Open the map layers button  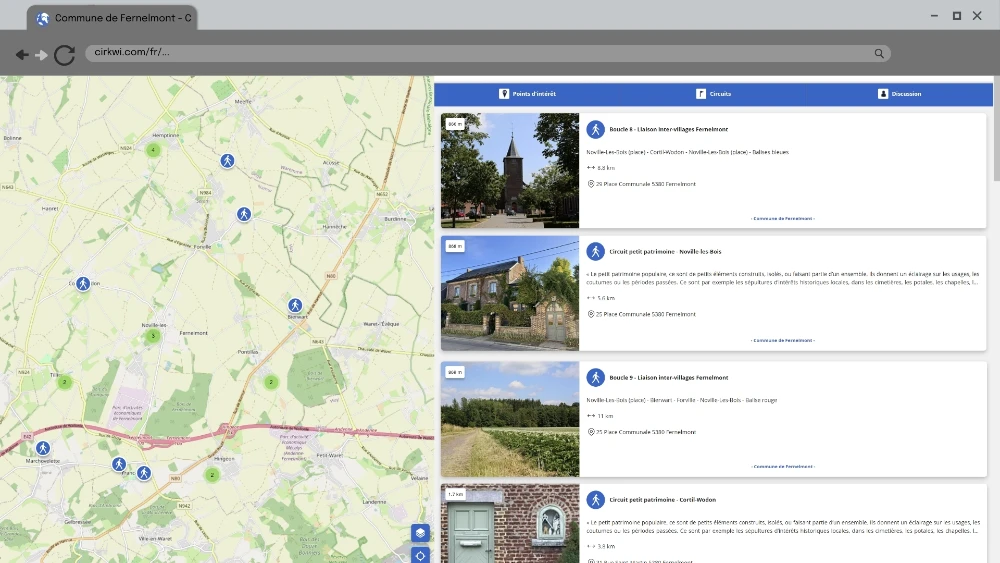click(x=420, y=532)
